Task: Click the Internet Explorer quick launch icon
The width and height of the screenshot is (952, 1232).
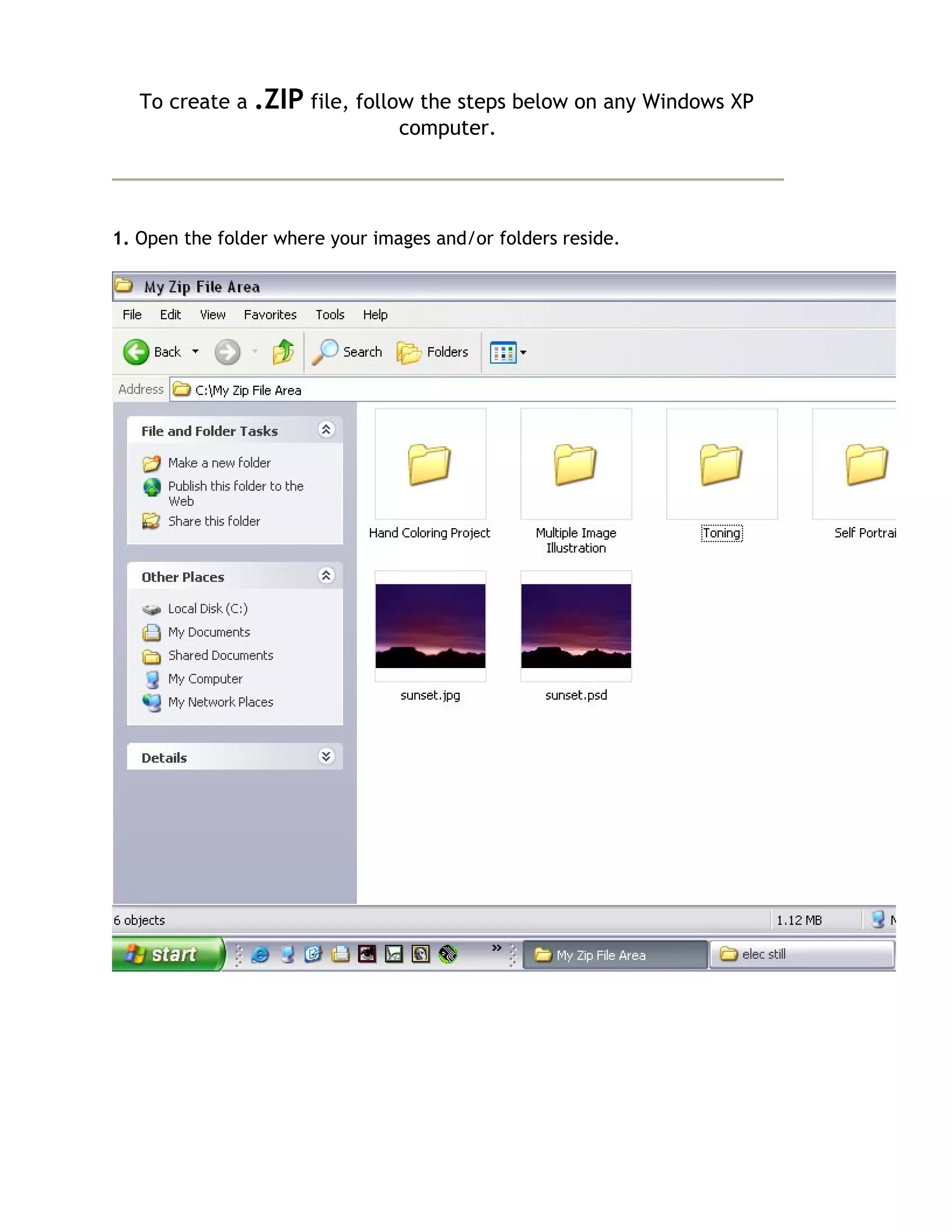Action: (260, 954)
